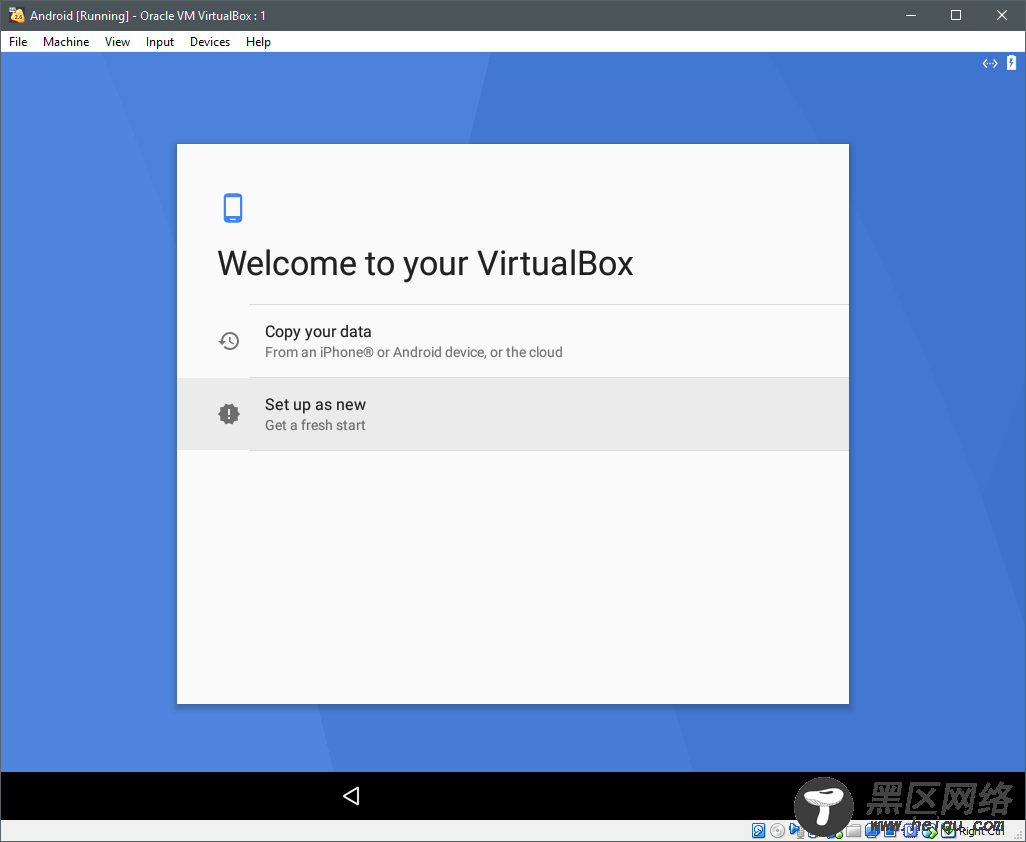Click the blue phone icon above the welcome heading
Viewport: 1026px width, 842px height.
click(233, 208)
